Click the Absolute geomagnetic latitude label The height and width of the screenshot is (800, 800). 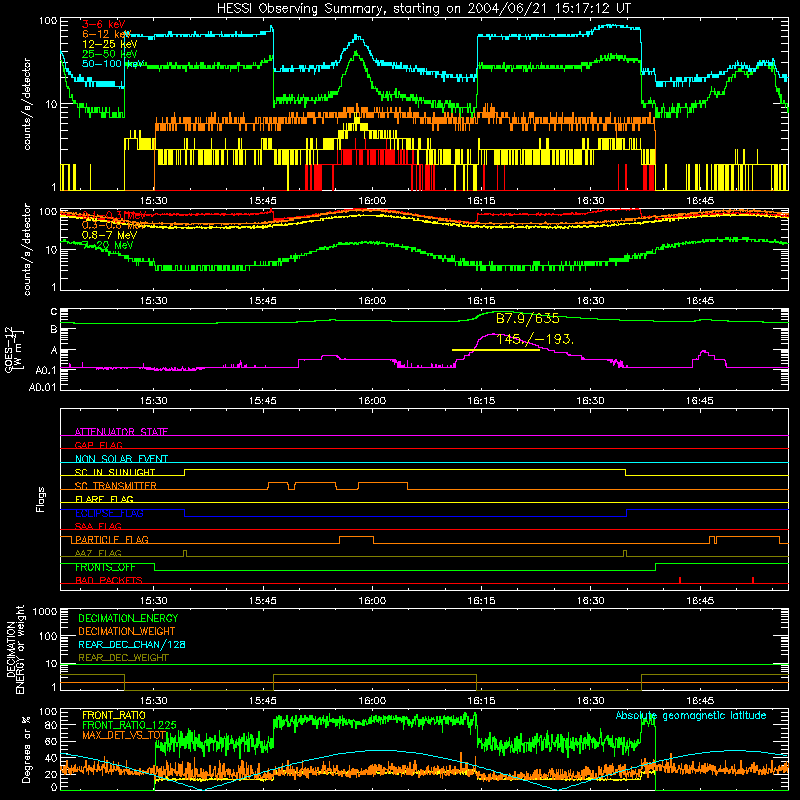[691, 716]
